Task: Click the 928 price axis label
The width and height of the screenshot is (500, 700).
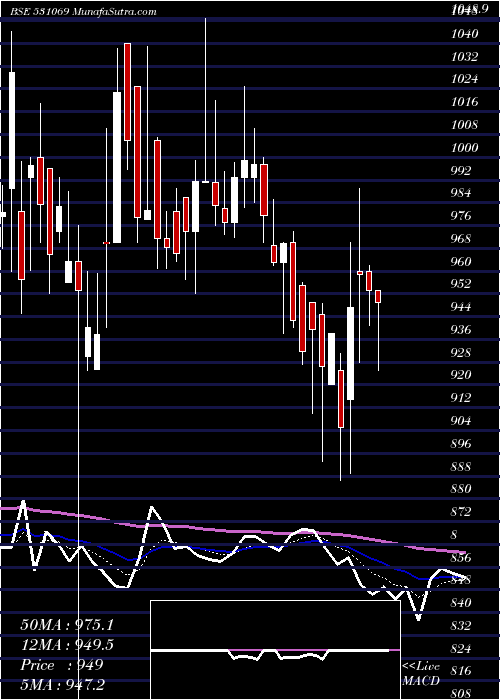Action: [461, 353]
